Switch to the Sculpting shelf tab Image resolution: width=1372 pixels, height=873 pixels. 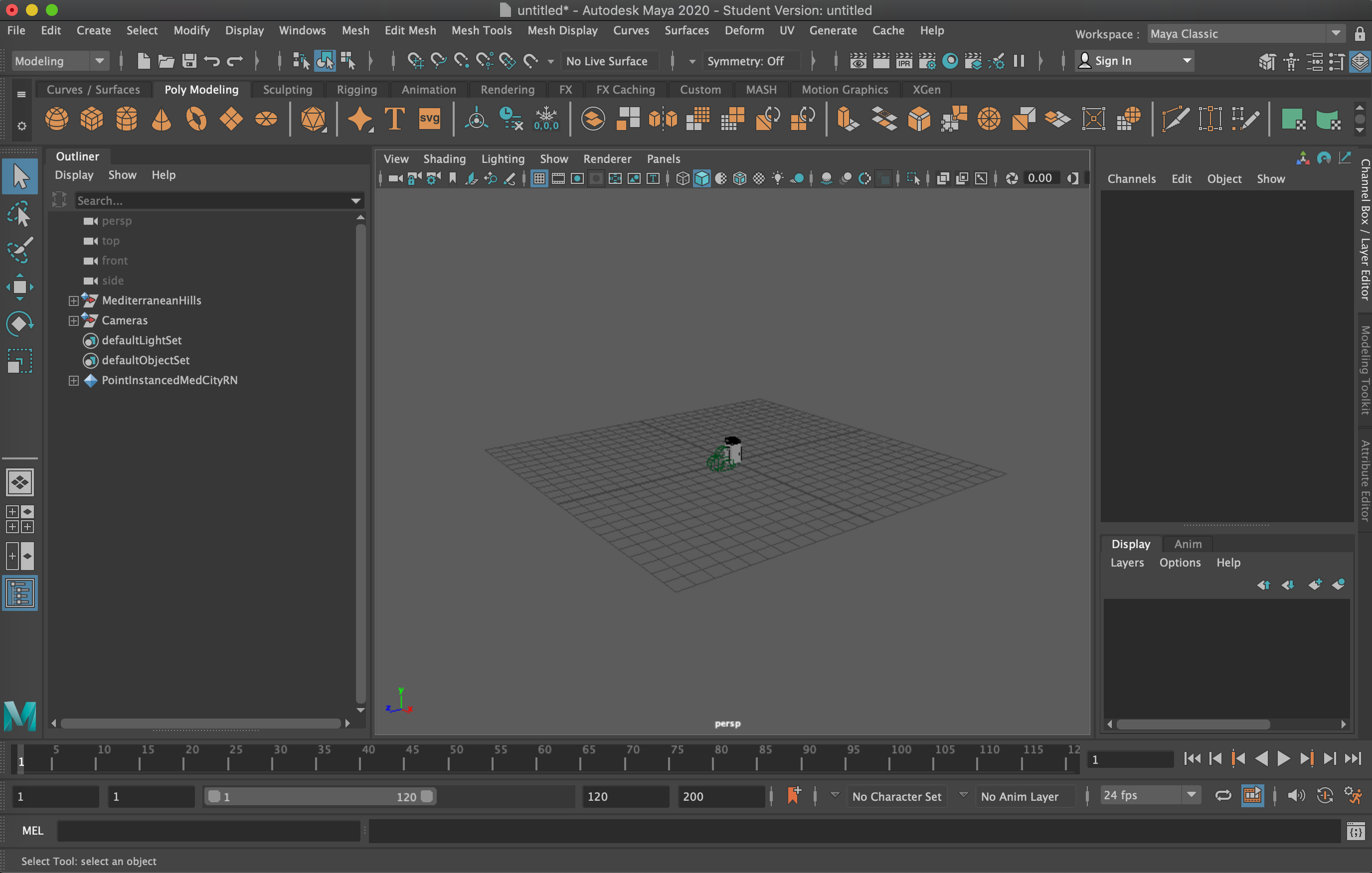tap(287, 89)
